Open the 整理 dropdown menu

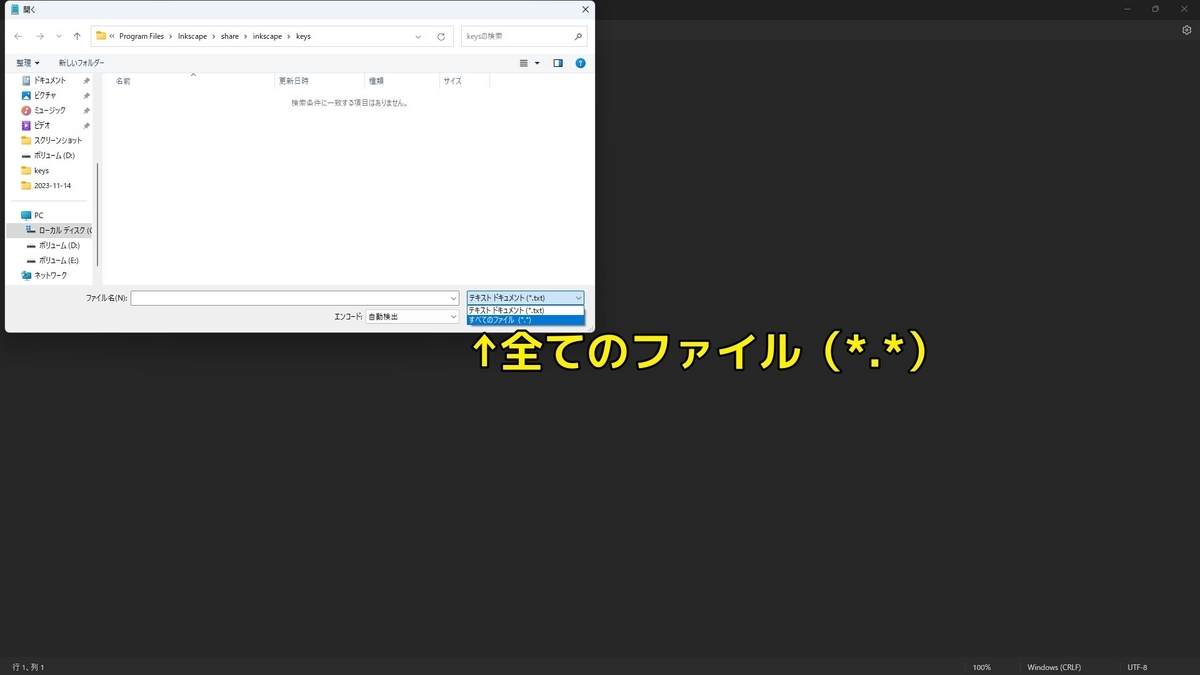point(24,62)
